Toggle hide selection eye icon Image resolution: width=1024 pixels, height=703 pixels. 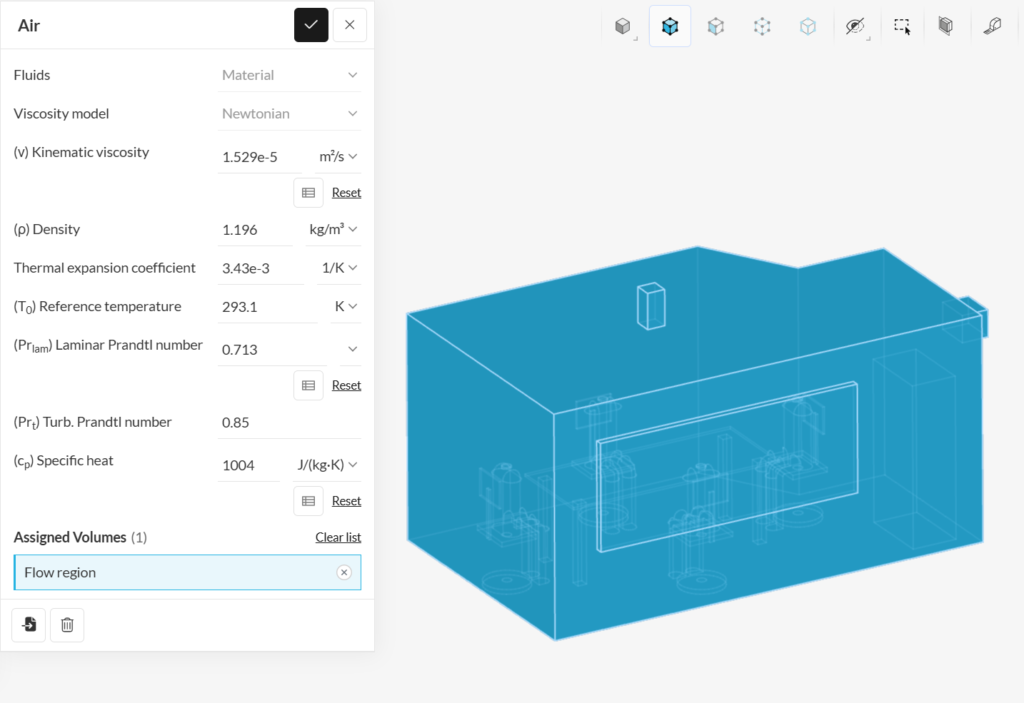tap(855, 26)
